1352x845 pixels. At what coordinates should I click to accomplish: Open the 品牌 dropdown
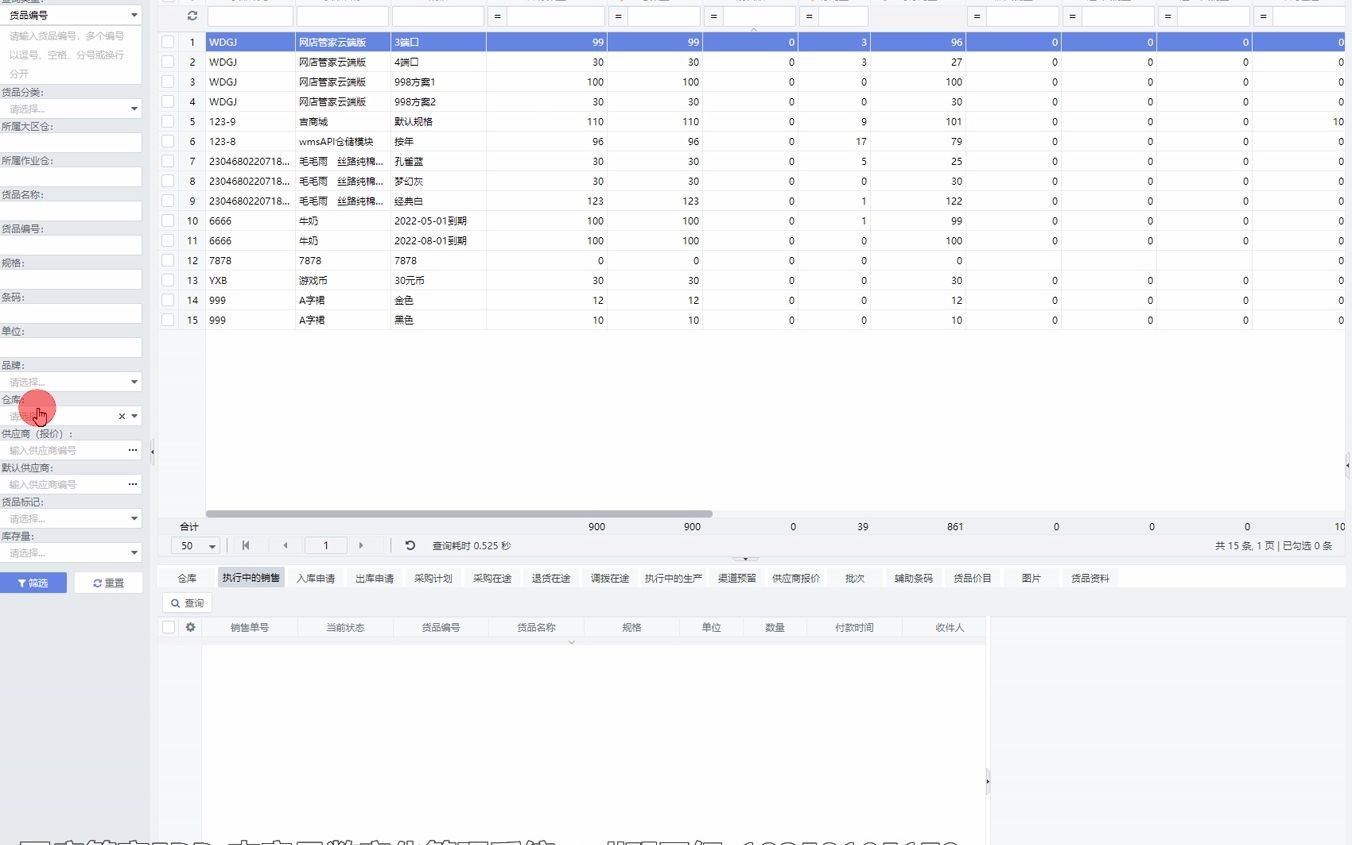[71, 382]
